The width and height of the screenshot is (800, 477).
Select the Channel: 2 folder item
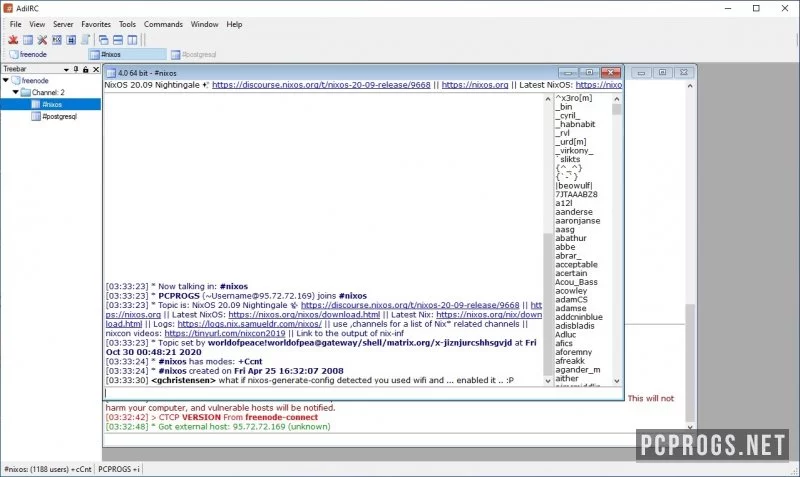48,92
